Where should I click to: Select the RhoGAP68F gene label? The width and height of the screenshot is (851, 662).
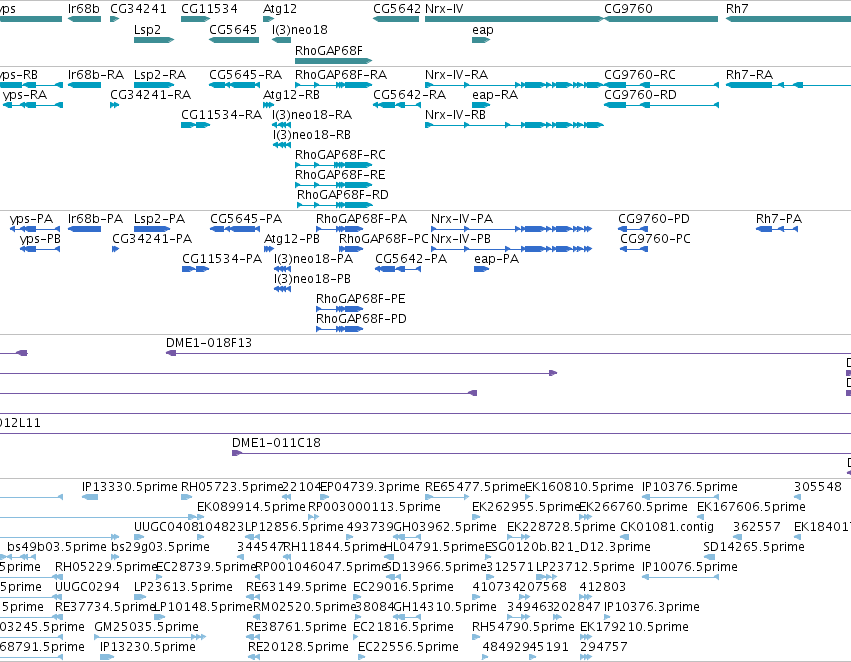pyautogui.click(x=328, y=50)
